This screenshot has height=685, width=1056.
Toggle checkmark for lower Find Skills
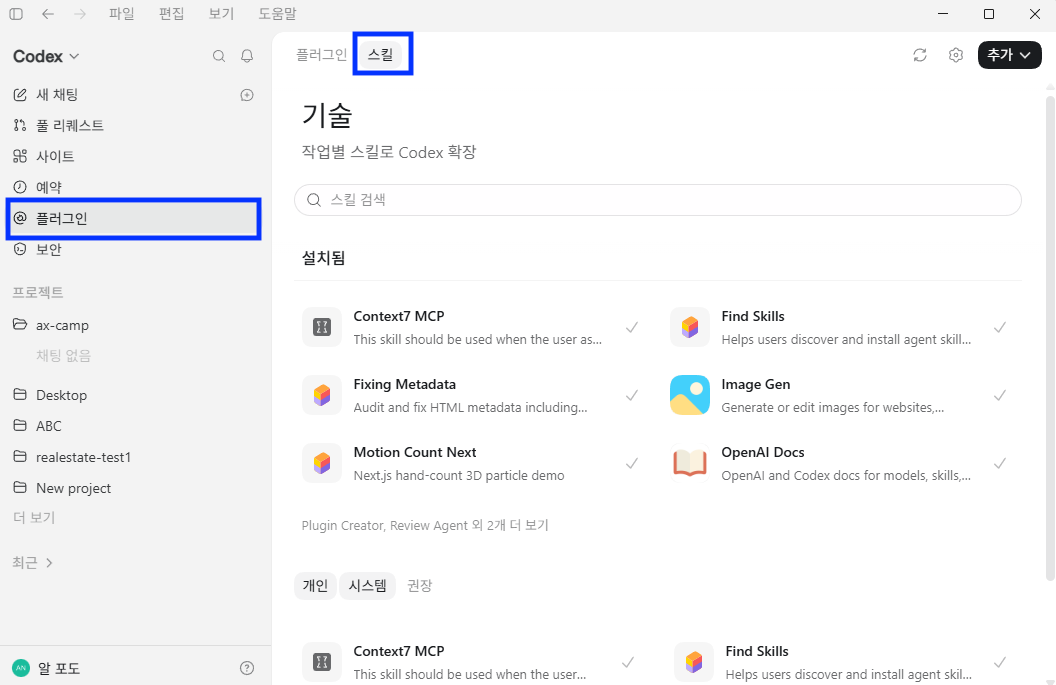pos(1000,662)
